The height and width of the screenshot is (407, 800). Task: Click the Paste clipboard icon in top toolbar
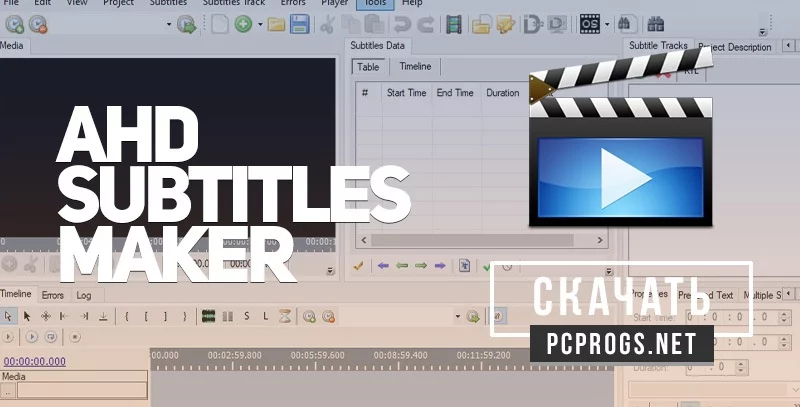point(374,24)
